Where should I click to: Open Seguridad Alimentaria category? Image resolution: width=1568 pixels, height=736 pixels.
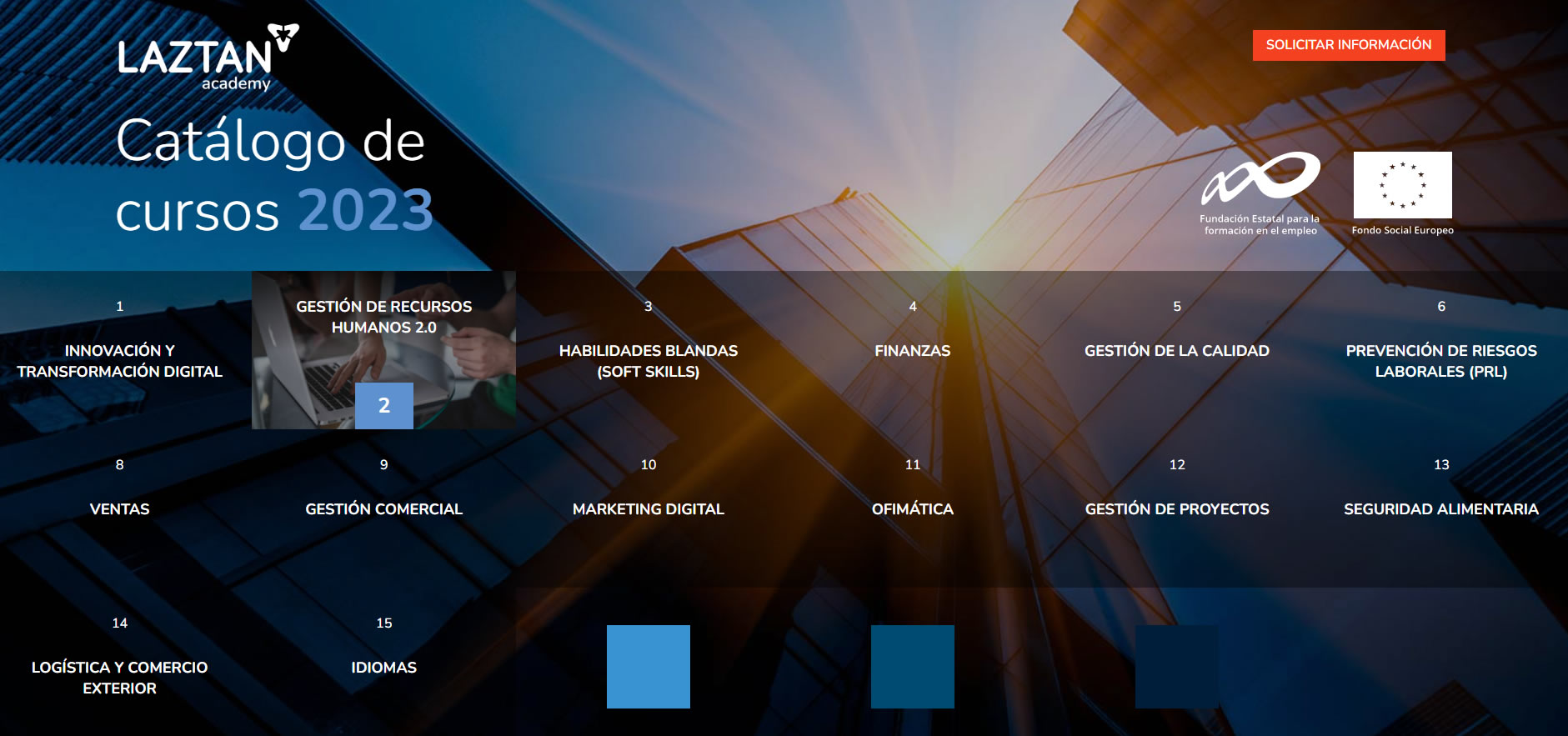click(x=1441, y=509)
